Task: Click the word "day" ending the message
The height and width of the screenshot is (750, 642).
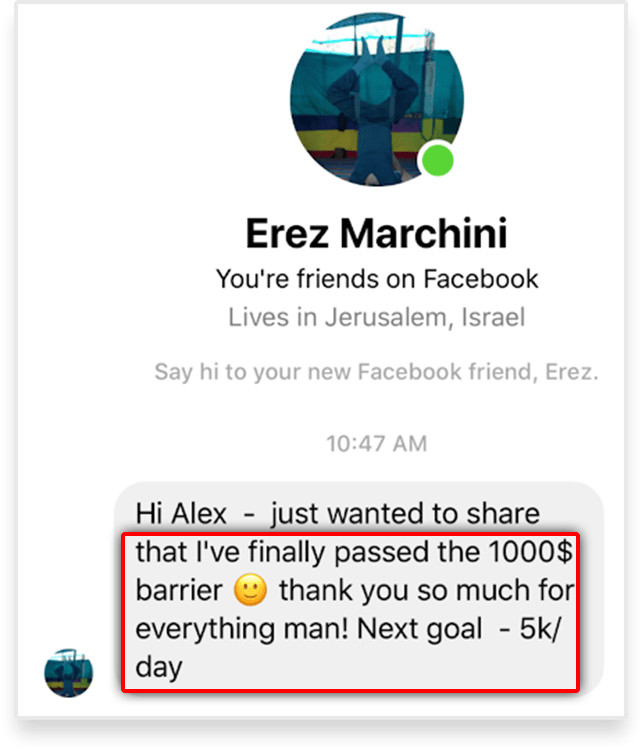Action: (159, 668)
